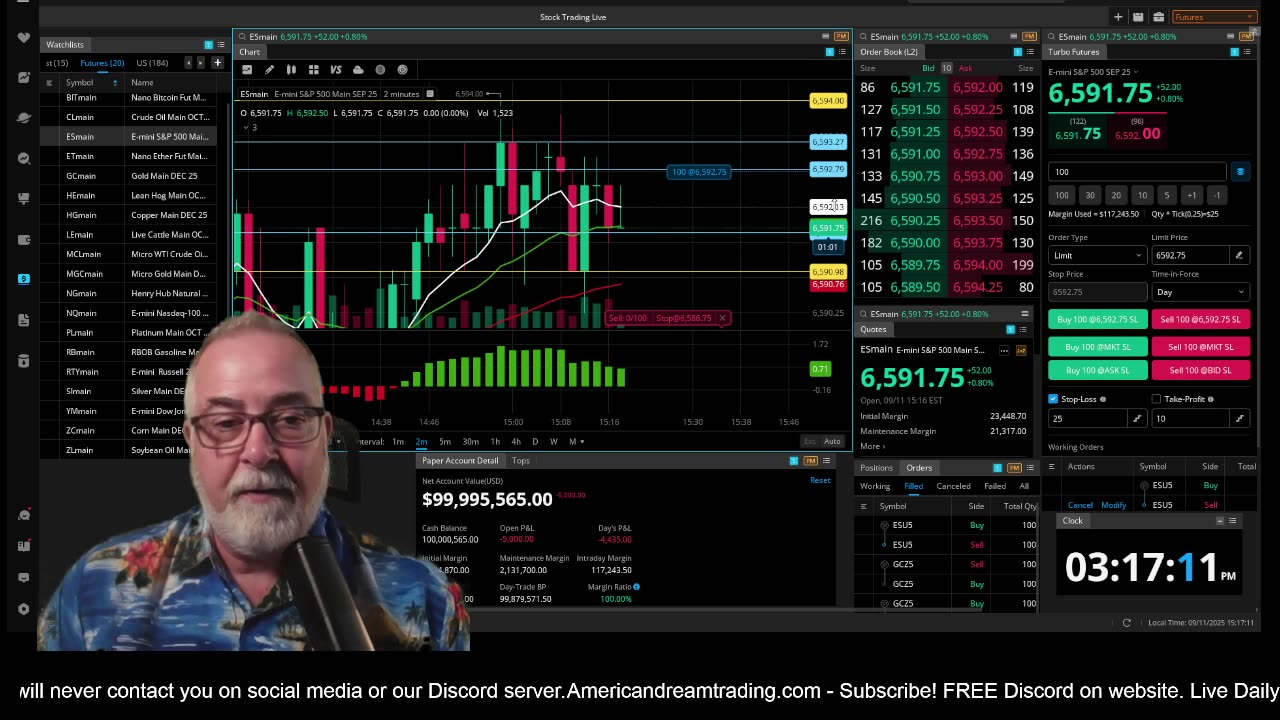The width and height of the screenshot is (1280, 720).
Task: Toggle the PM paper-money badge in chart header
Action: point(841,37)
